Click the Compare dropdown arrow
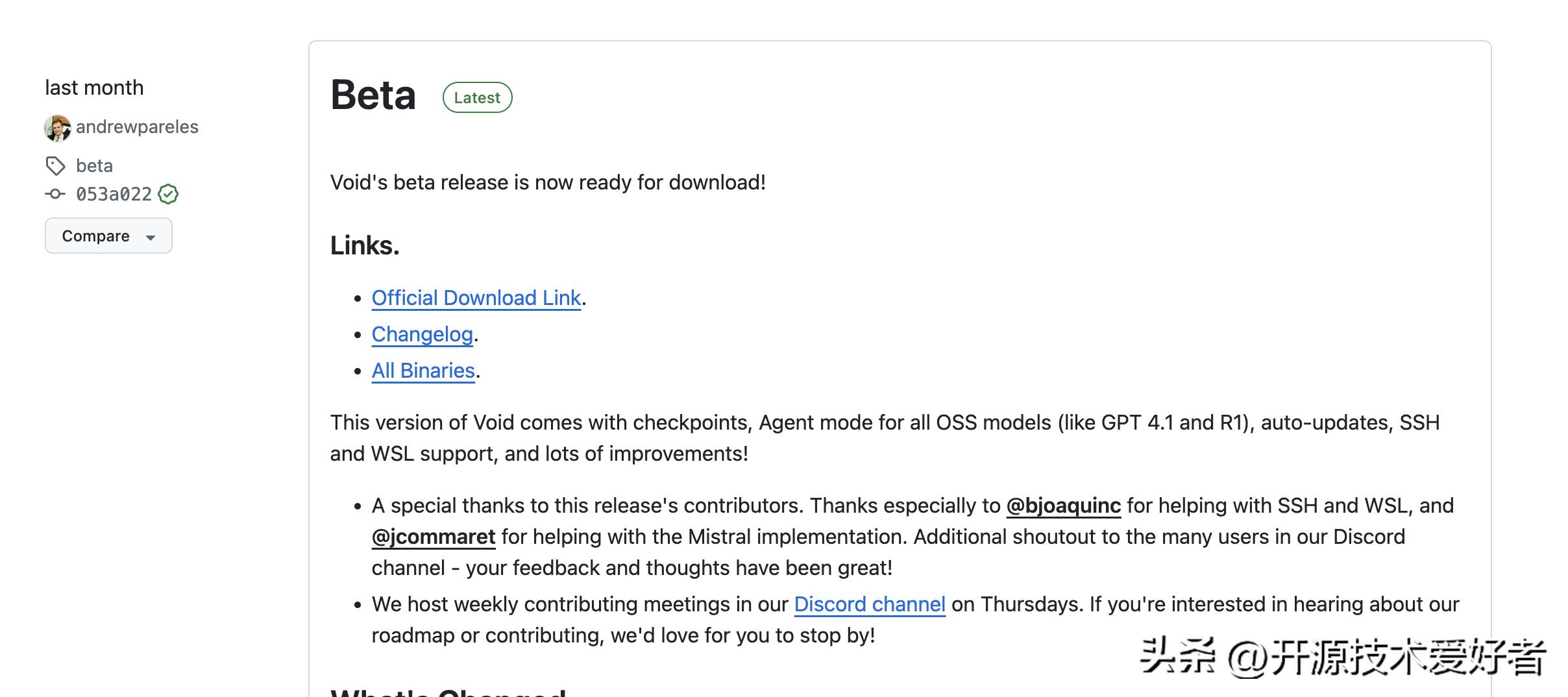1568x697 pixels. pos(151,237)
